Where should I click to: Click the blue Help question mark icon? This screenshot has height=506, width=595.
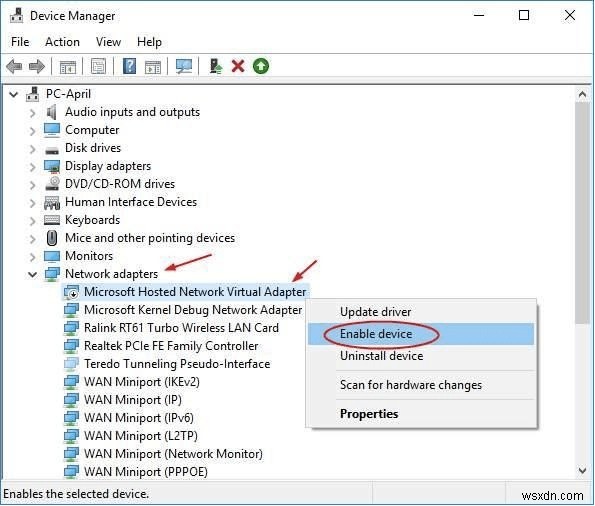click(129, 66)
